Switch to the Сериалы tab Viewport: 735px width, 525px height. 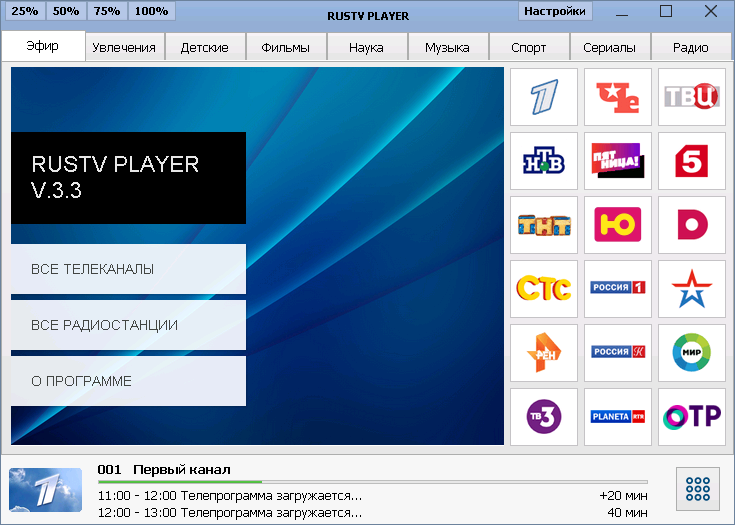coord(609,47)
